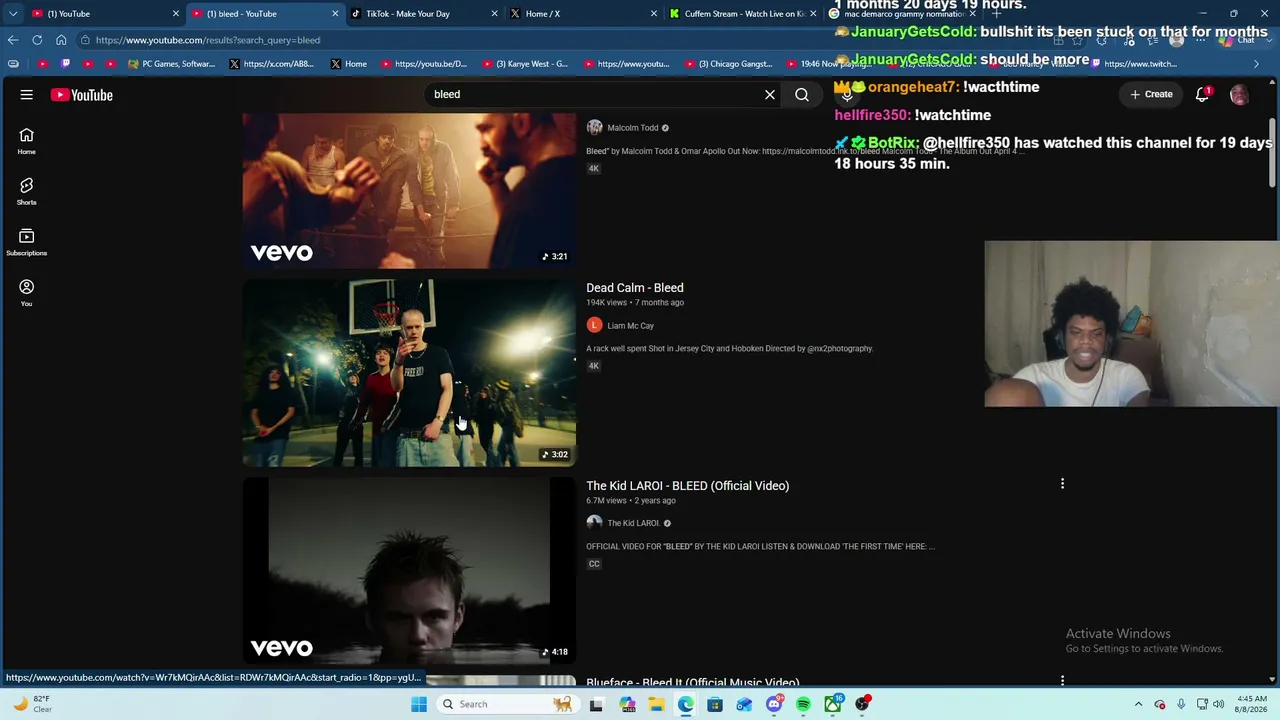Reload the page with refresh button
The width and height of the screenshot is (1280, 720).
click(x=37, y=40)
